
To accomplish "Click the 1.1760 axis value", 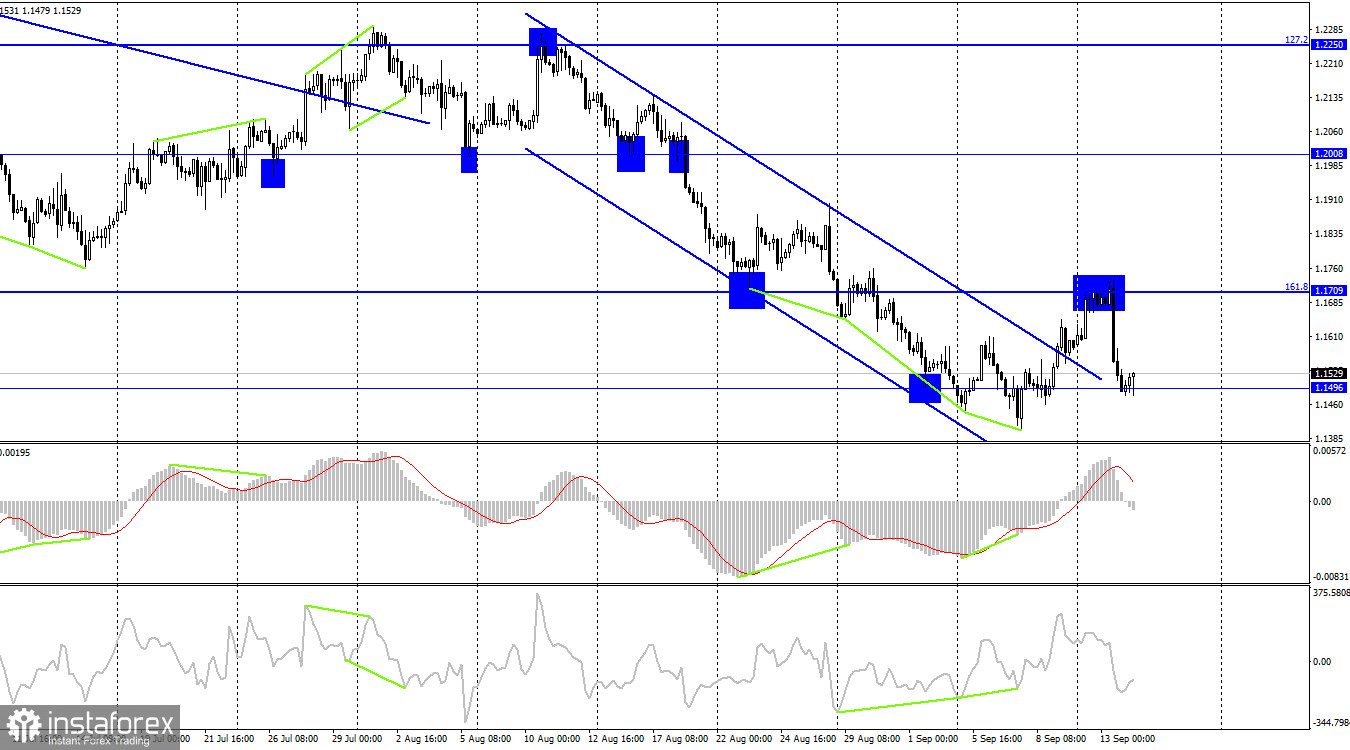I will (1330, 268).
